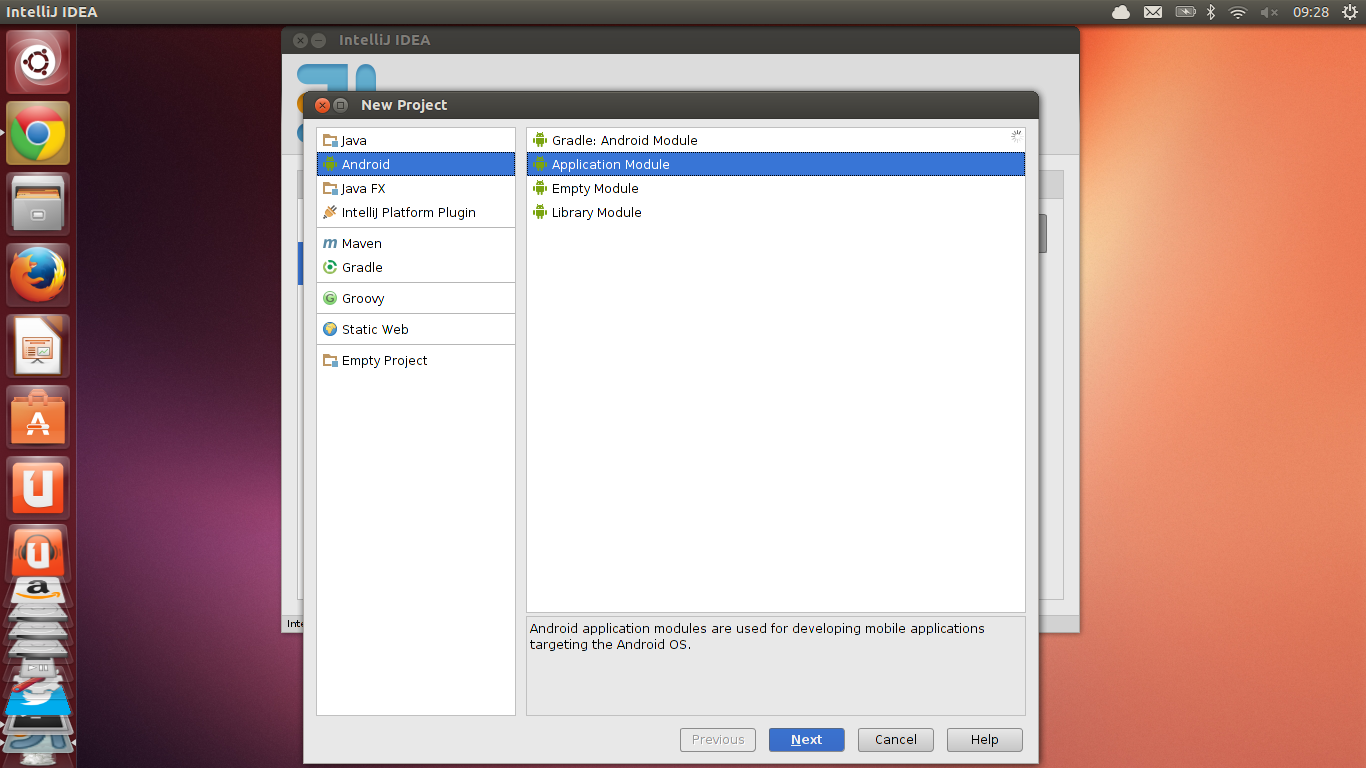Viewport: 1366px width, 768px height.
Task: Select the Maven project type
Action: click(416, 243)
